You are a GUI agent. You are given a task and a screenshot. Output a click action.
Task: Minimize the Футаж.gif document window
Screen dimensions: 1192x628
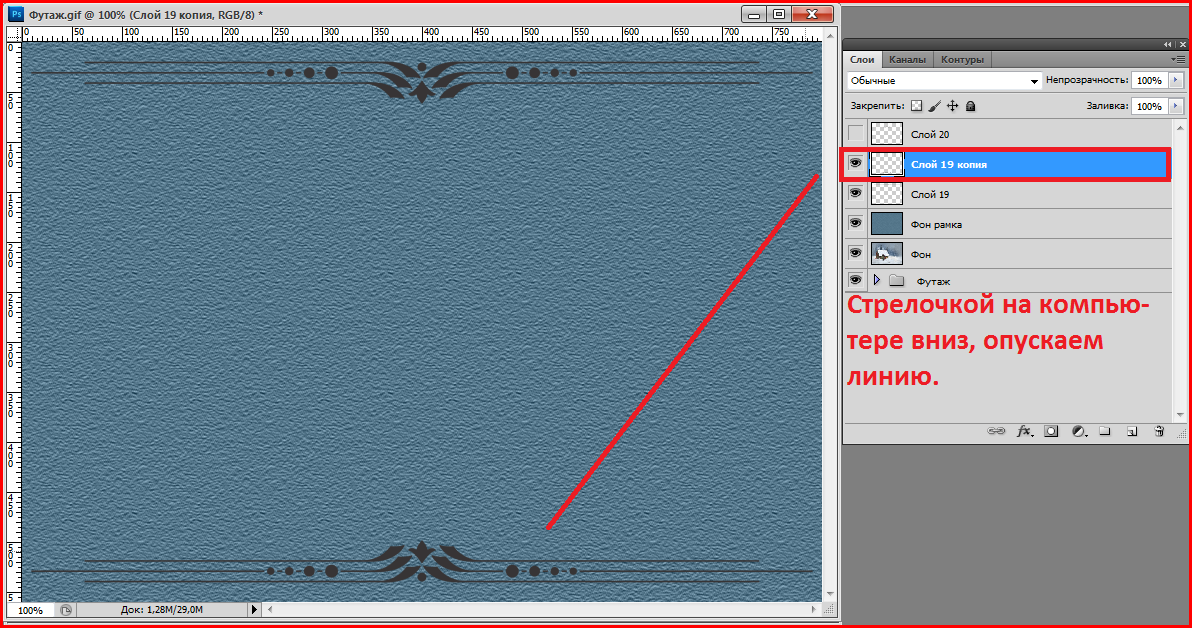tap(754, 14)
